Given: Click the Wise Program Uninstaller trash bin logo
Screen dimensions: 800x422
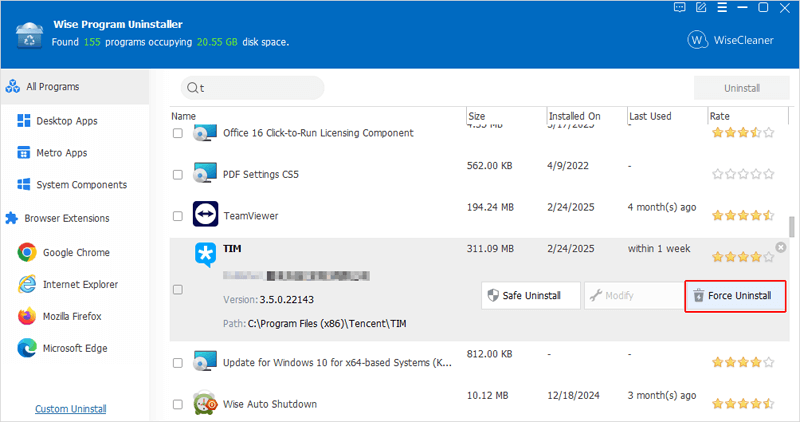Looking at the screenshot, I should coord(30,35).
